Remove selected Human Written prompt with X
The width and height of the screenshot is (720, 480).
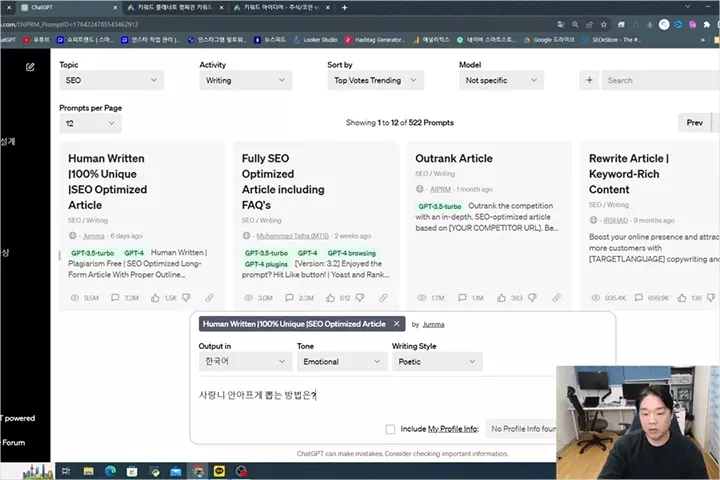(x=396, y=324)
